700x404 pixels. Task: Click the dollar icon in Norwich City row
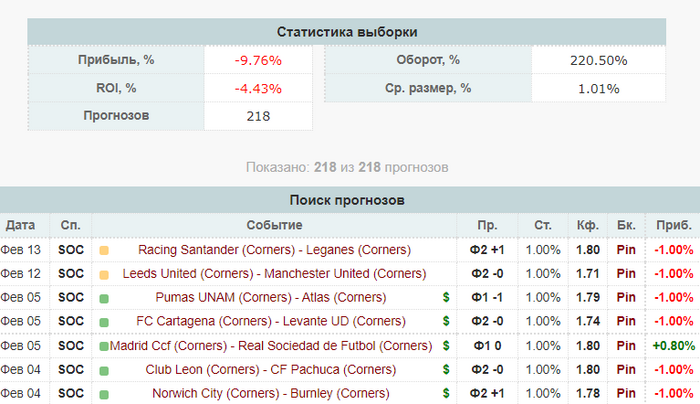(446, 393)
